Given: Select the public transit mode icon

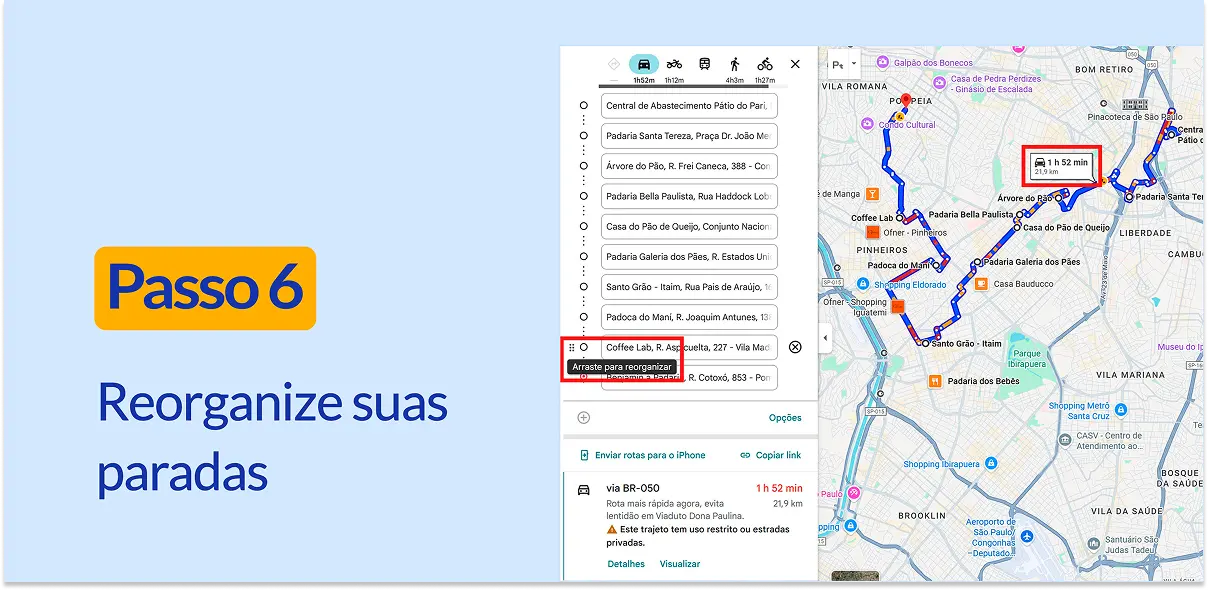Looking at the screenshot, I should 704,64.
